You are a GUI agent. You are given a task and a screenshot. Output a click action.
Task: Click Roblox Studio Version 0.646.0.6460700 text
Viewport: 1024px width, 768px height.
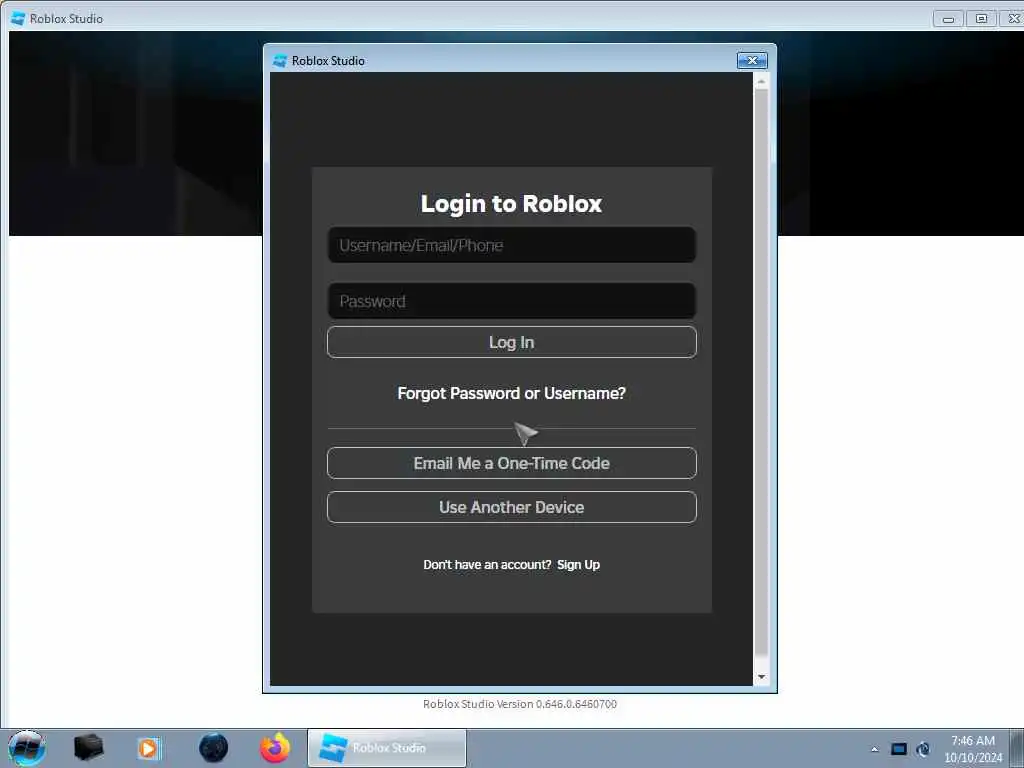pyautogui.click(x=520, y=704)
